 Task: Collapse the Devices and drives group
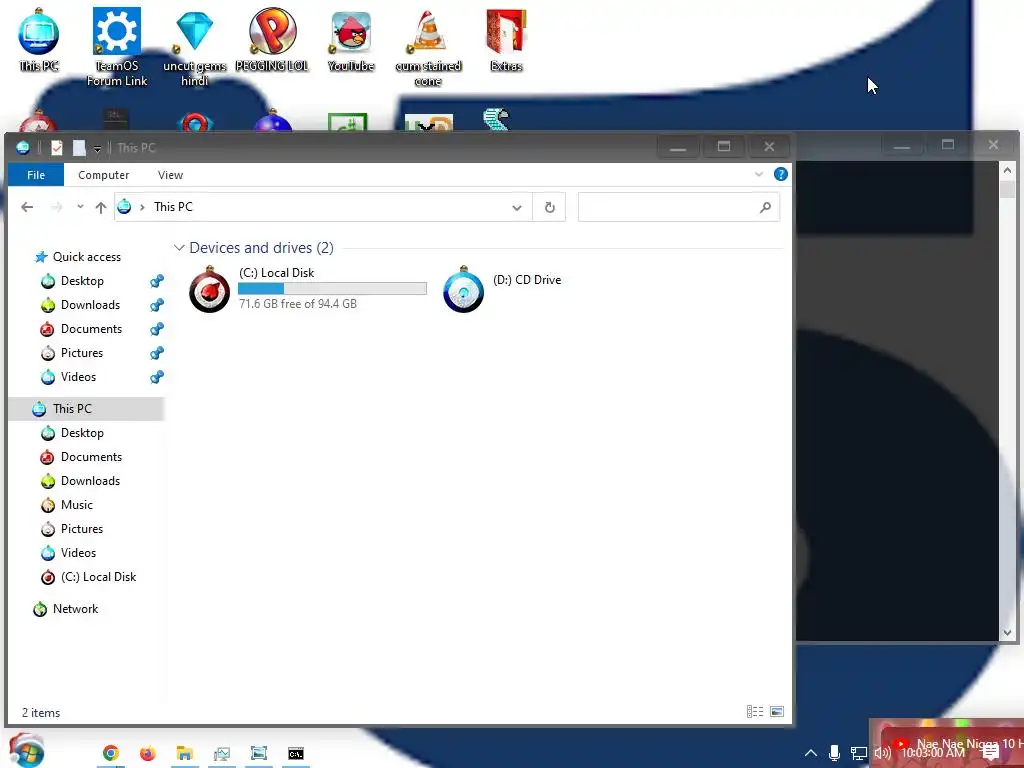point(179,248)
